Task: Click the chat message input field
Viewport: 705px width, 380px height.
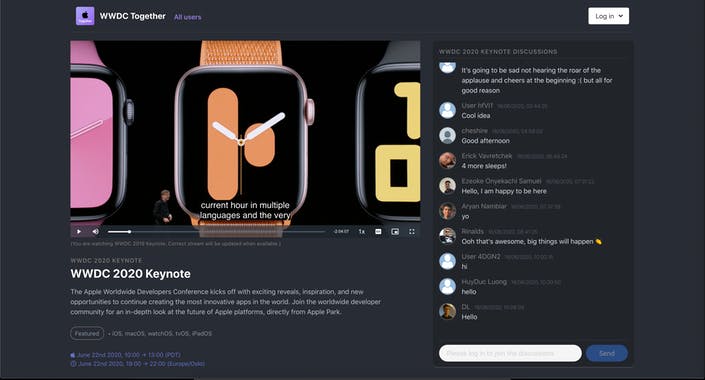Action: [510, 353]
